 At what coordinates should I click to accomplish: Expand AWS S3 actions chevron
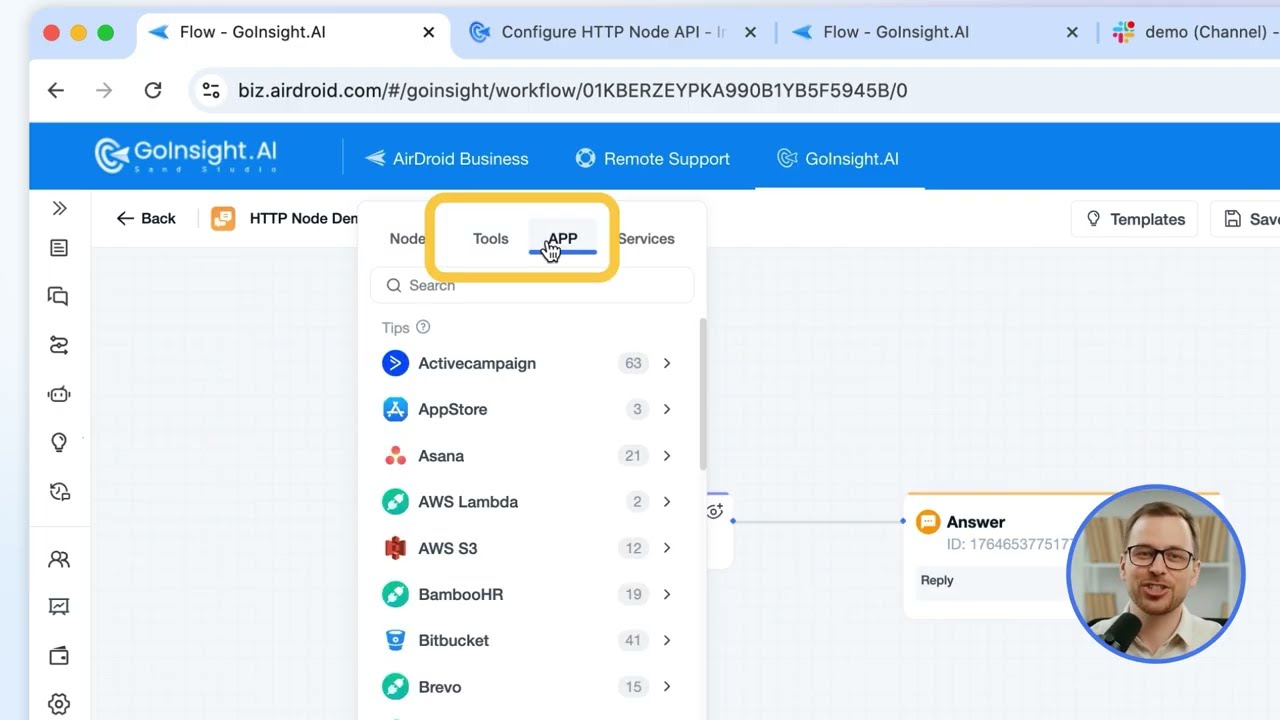pos(667,548)
